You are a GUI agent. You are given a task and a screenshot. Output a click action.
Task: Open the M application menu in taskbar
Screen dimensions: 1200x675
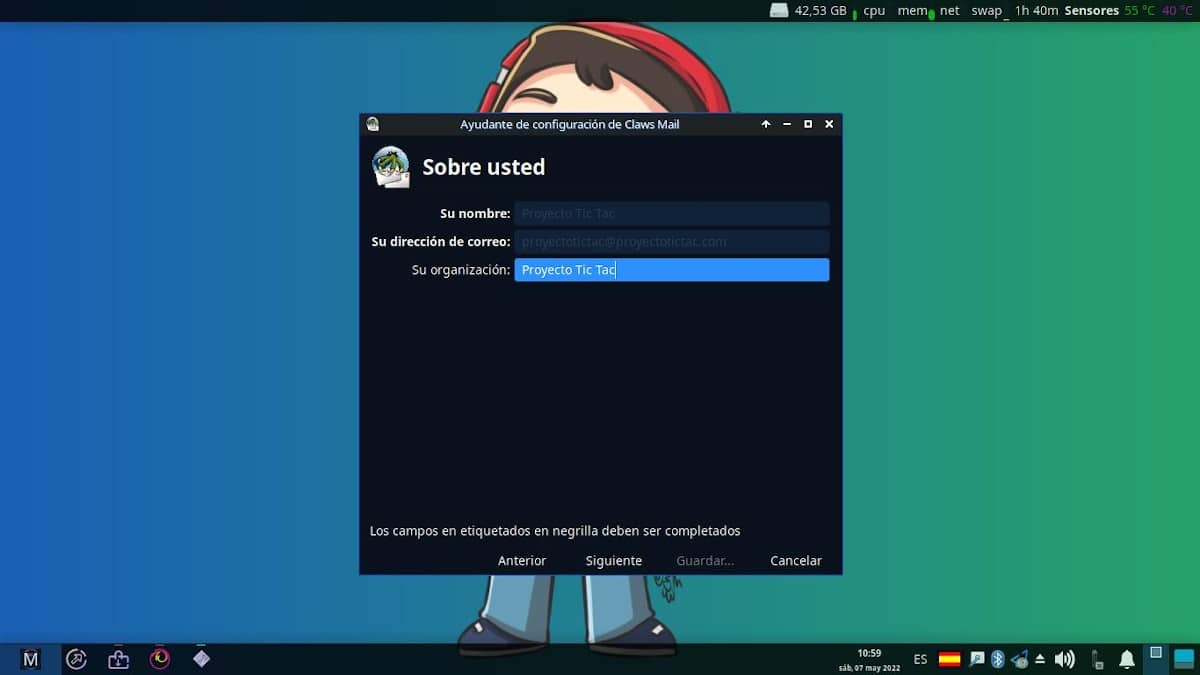click(x=31, y=659)
